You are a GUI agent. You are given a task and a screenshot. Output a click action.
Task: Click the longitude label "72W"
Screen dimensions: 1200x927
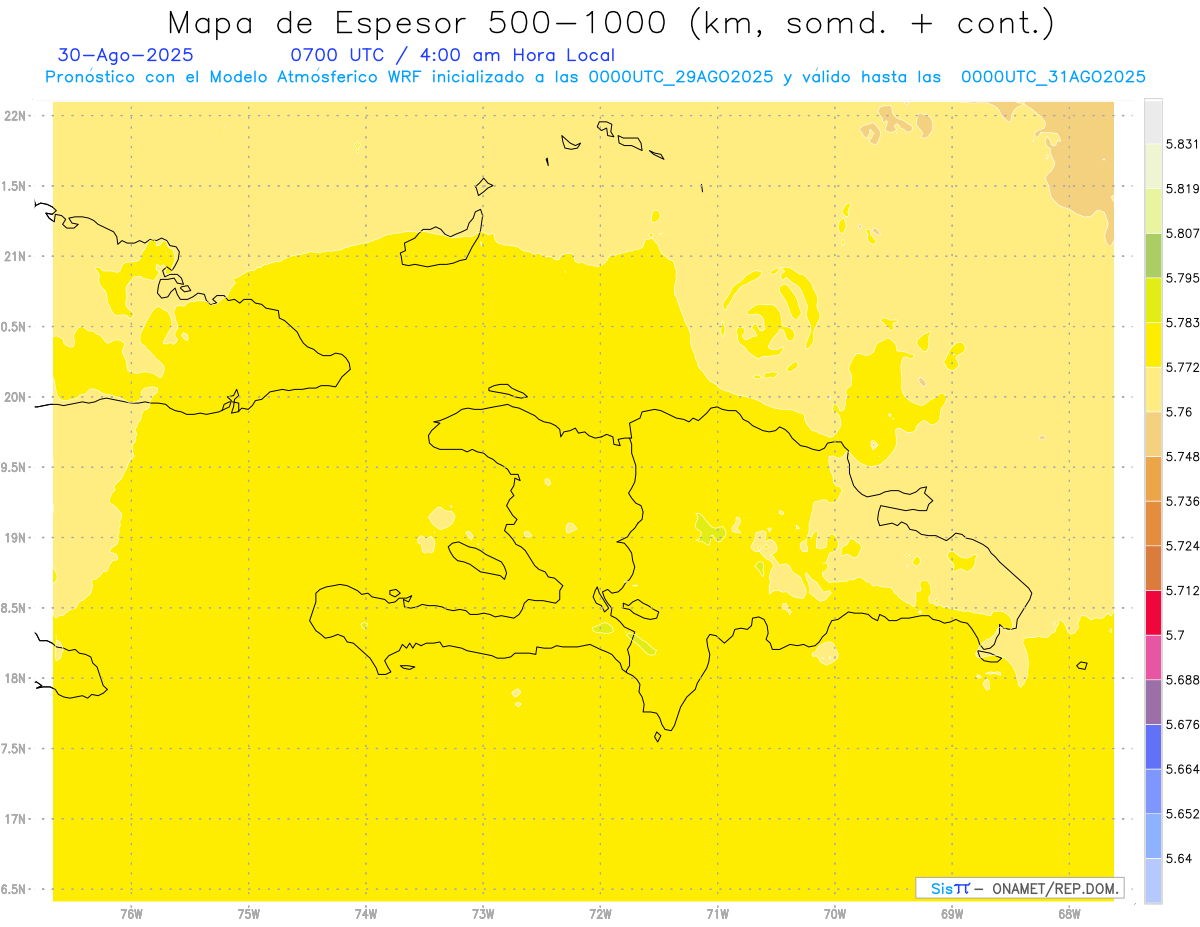coord(600,914)
